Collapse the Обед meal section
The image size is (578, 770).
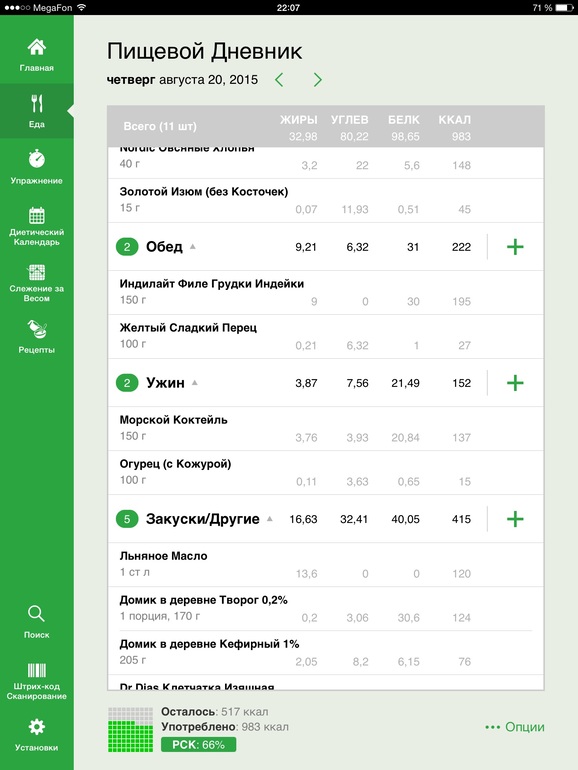tap(193, 247)
